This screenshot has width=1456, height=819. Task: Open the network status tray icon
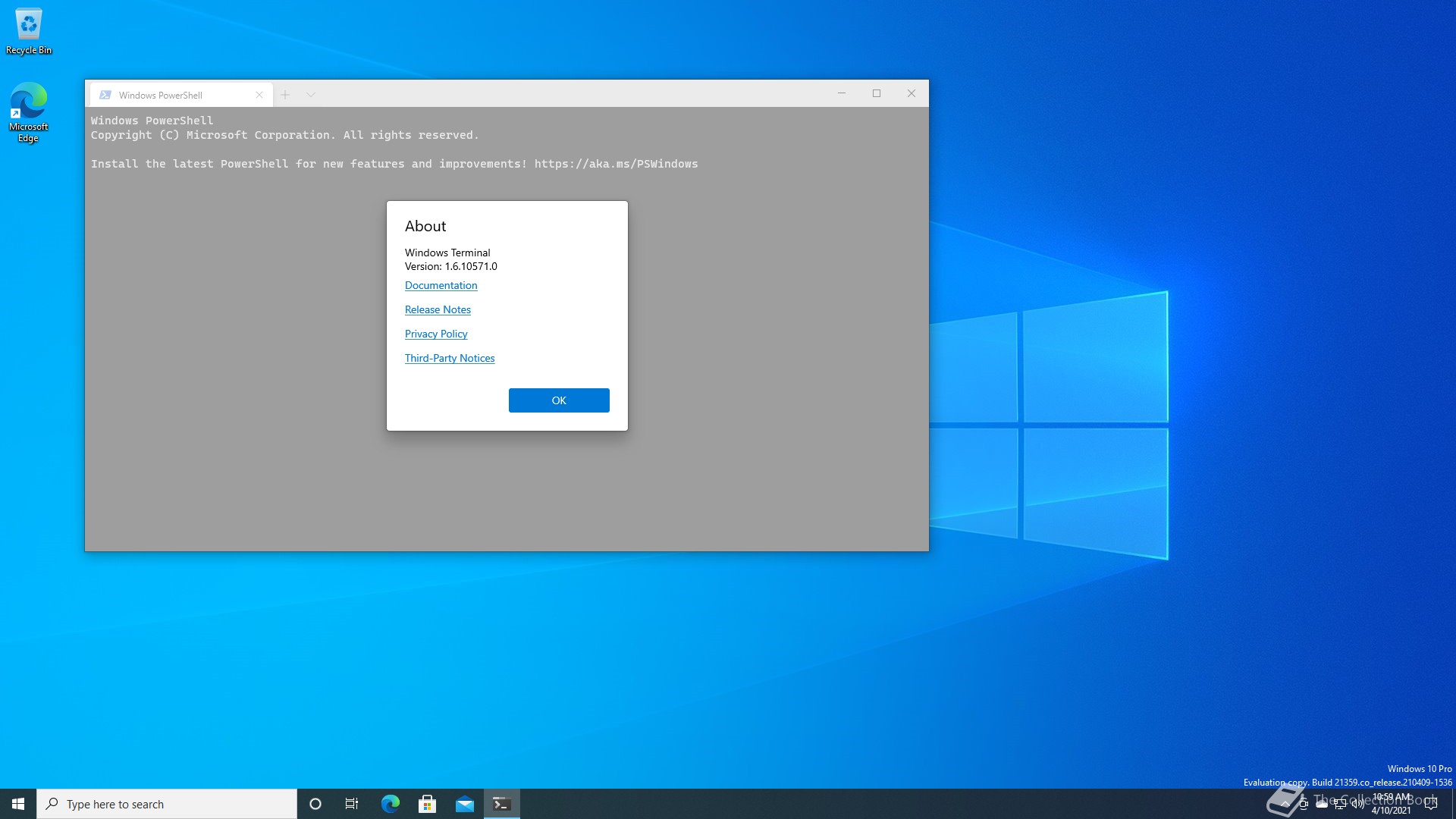[1340, 804]
